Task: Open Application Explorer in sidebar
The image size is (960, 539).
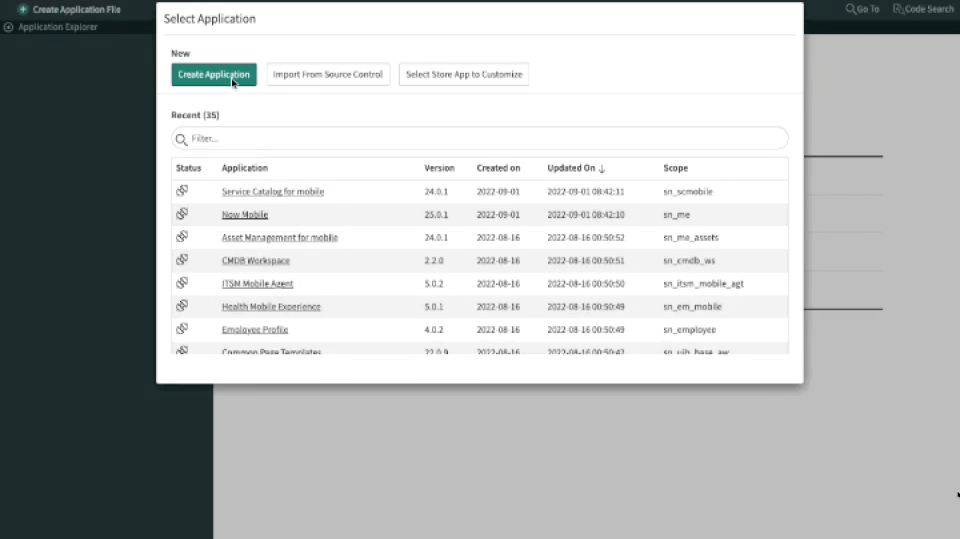Action: pyautogui.click(x=58, y=27)
